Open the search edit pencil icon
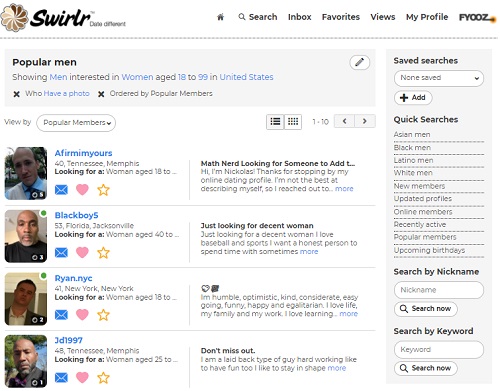 (359, 62)
